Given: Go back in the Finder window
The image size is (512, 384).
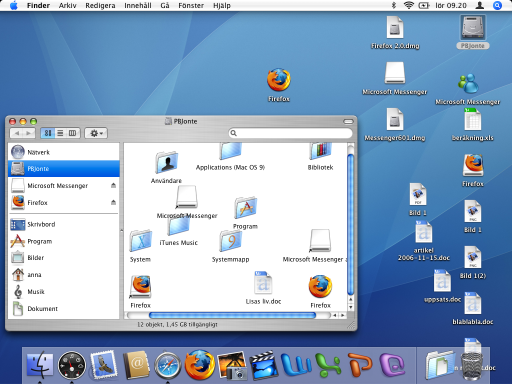Looking at the screenshot, I should (16, 133).
